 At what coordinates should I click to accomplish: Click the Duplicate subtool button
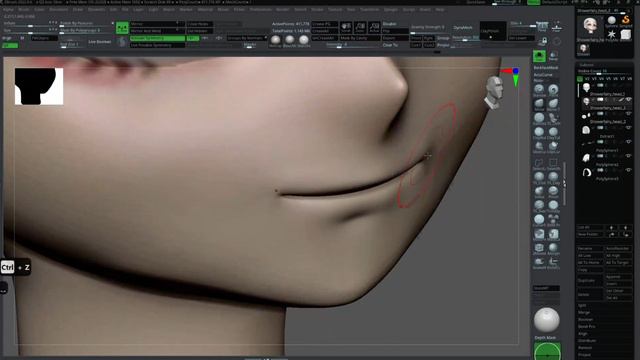point(589,280)
